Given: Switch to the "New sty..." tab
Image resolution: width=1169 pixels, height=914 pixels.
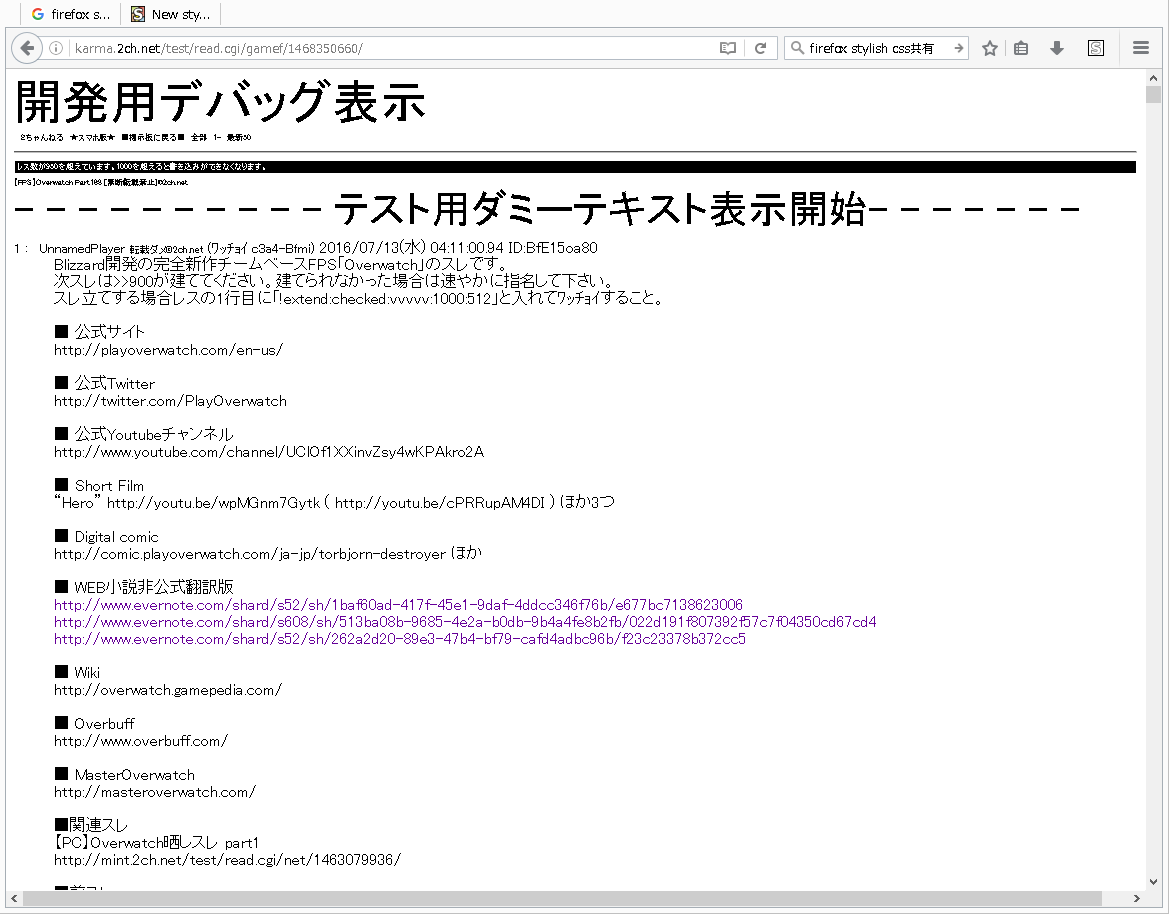Looking at the screenshot, I should click(x=170, y=14).
